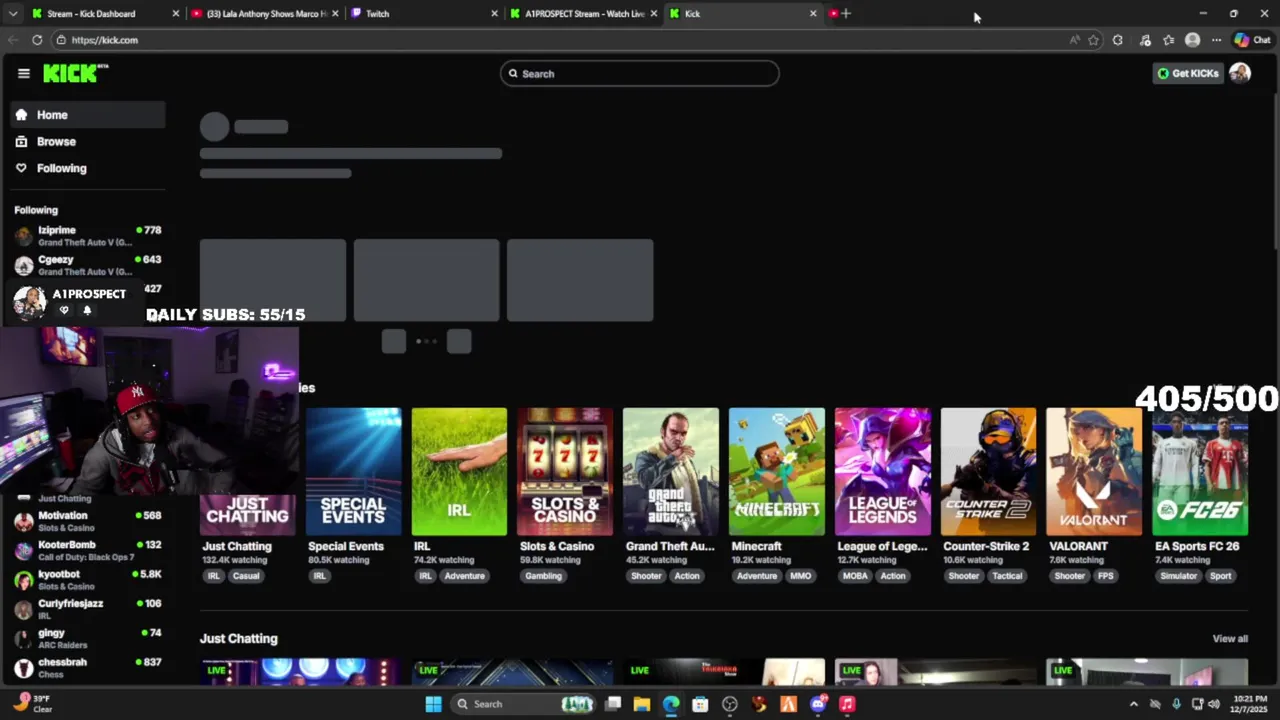This screenshot has height=720, width=1280.
Task: Click Adventure tag under IRL
Action: (464, 576)
